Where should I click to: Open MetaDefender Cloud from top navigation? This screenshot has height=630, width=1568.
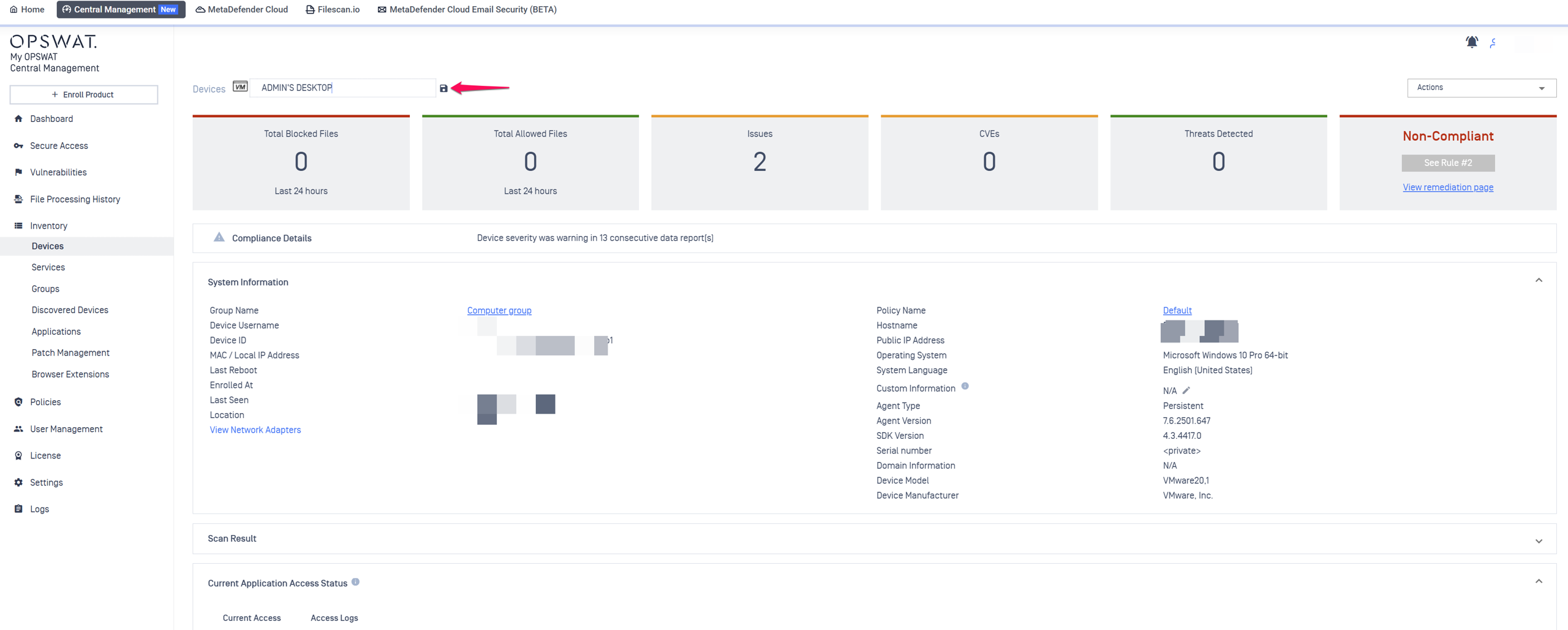pos(241,9)
